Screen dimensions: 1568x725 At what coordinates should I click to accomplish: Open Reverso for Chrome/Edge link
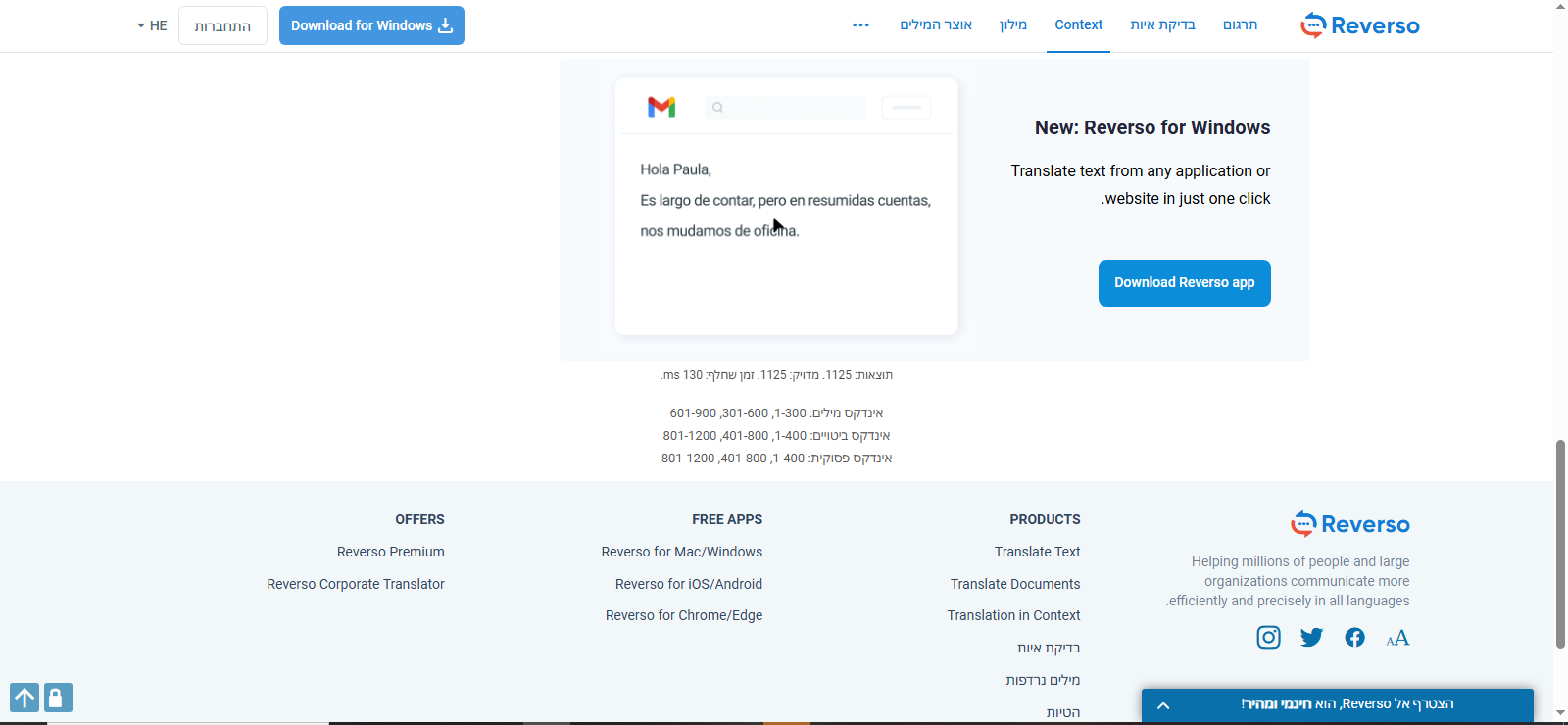684,615
